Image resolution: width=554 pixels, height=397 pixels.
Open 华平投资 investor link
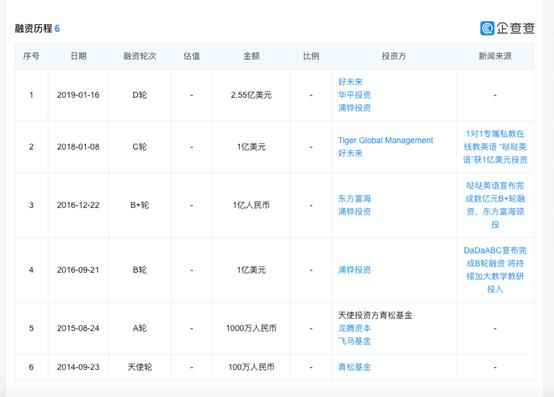coord(354,95)
